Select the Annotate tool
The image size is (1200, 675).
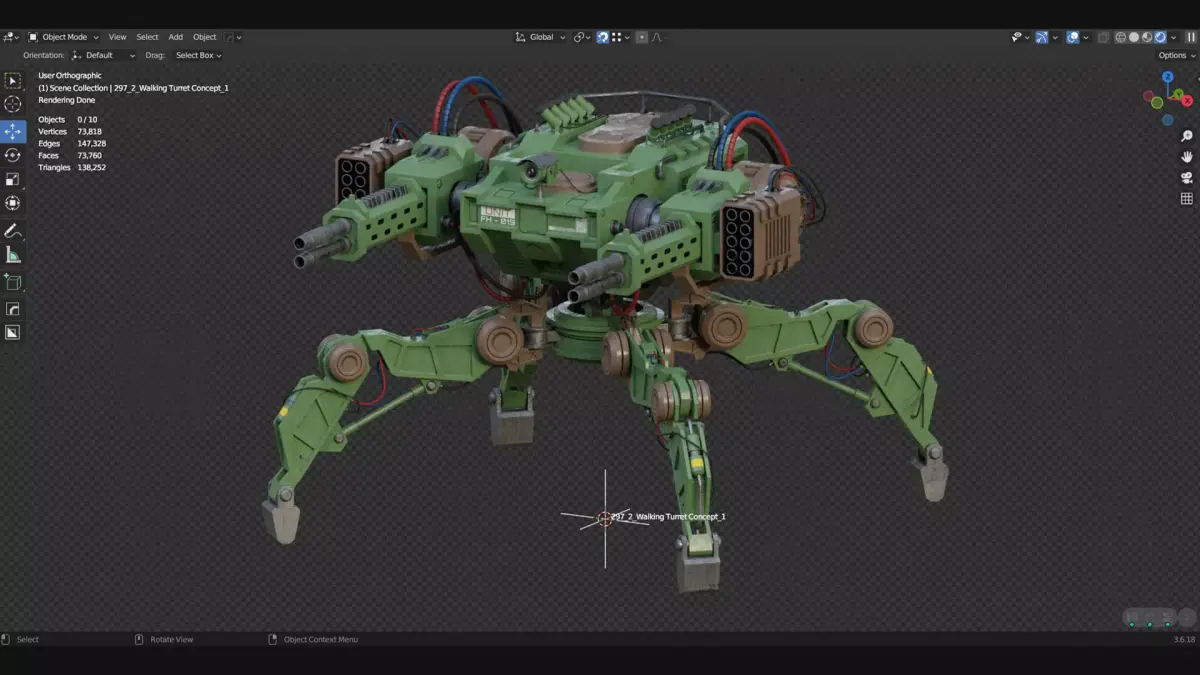(13, 231)
